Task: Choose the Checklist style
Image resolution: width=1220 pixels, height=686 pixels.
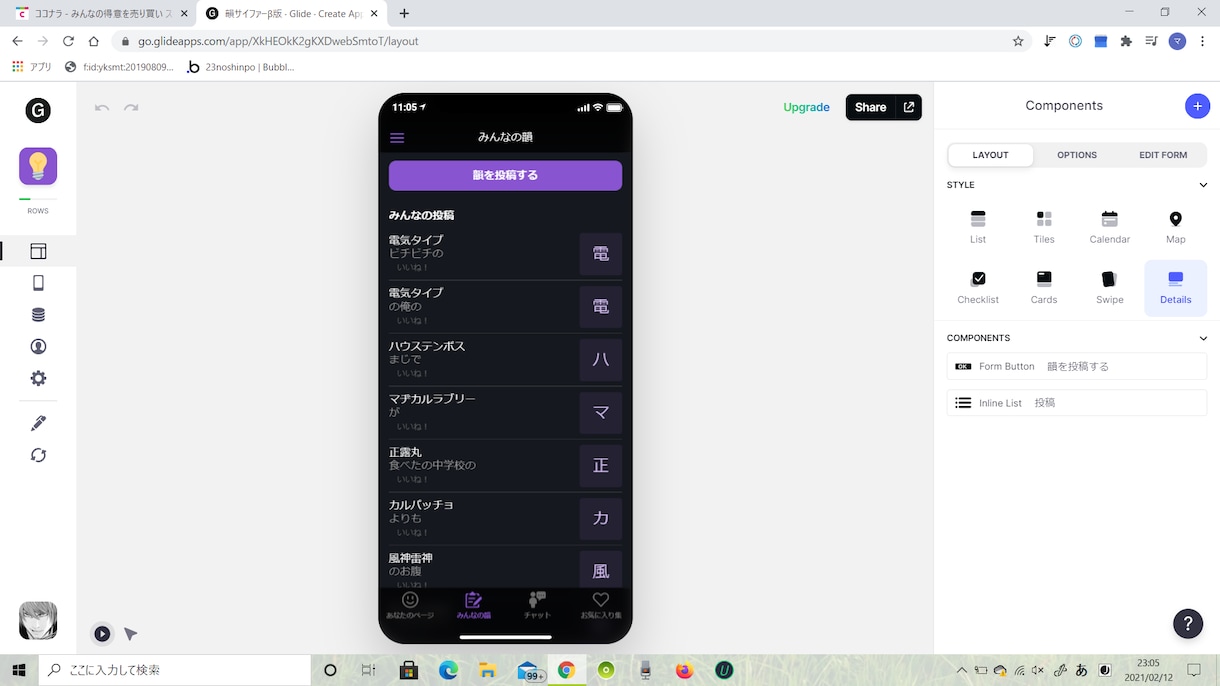Action: pyautogui.click(x=978, y=287)
